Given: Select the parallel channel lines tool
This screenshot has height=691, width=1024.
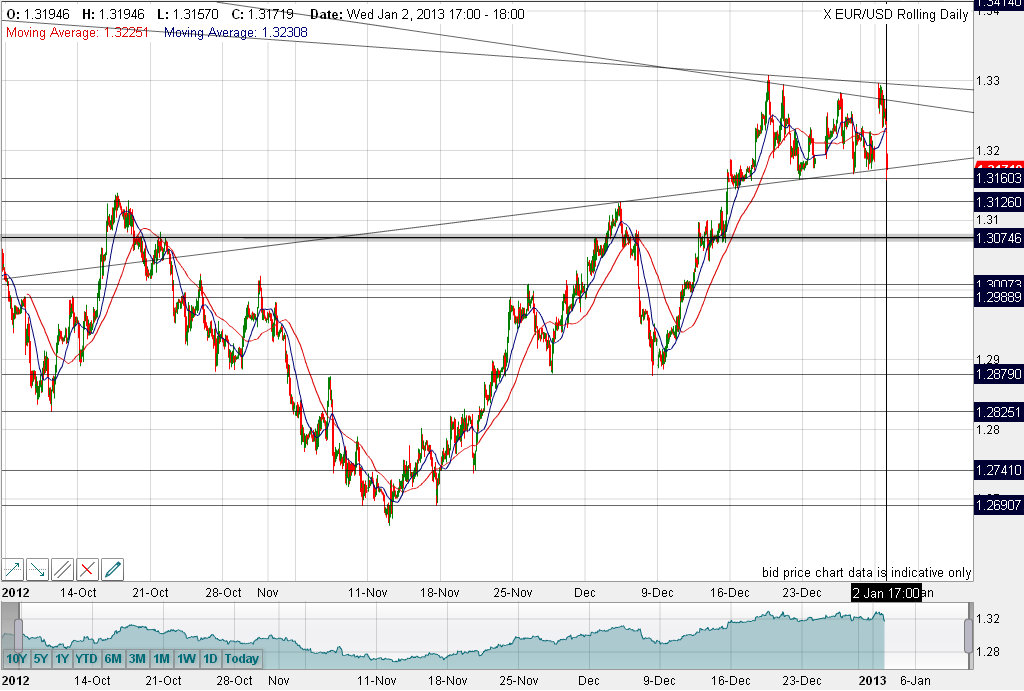Looking at the screenshot, I should point(63,570).
